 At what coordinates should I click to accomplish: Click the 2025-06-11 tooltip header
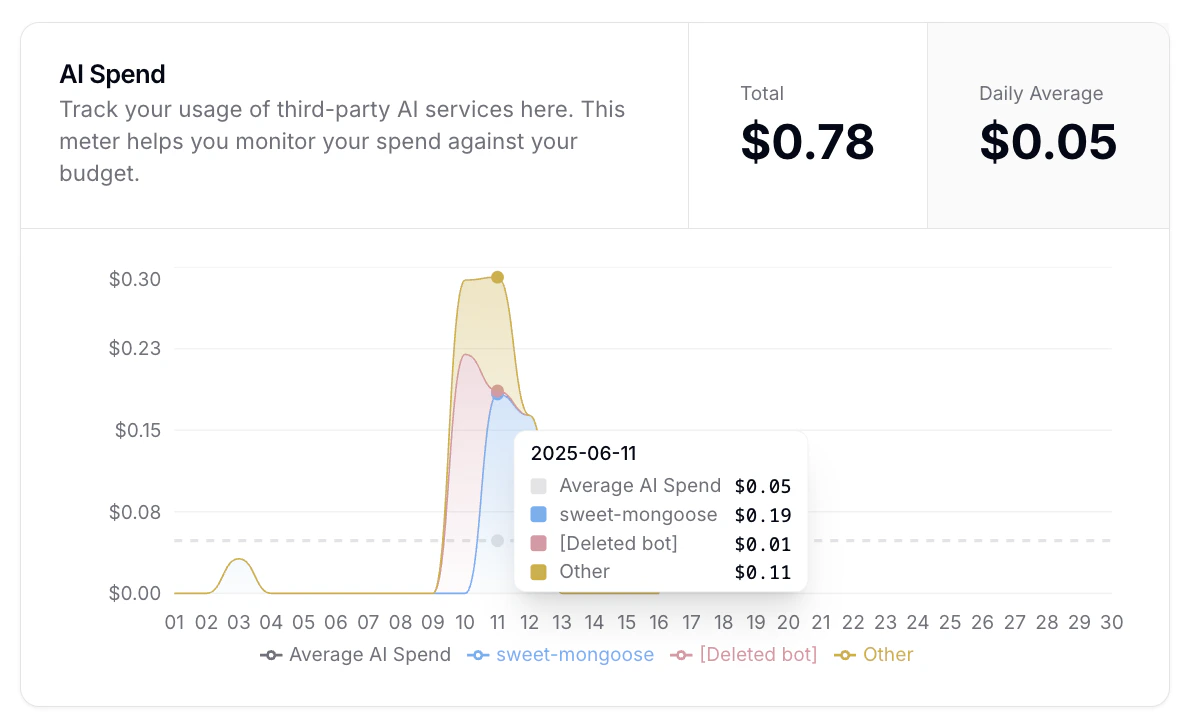click(x=583, y=453)
